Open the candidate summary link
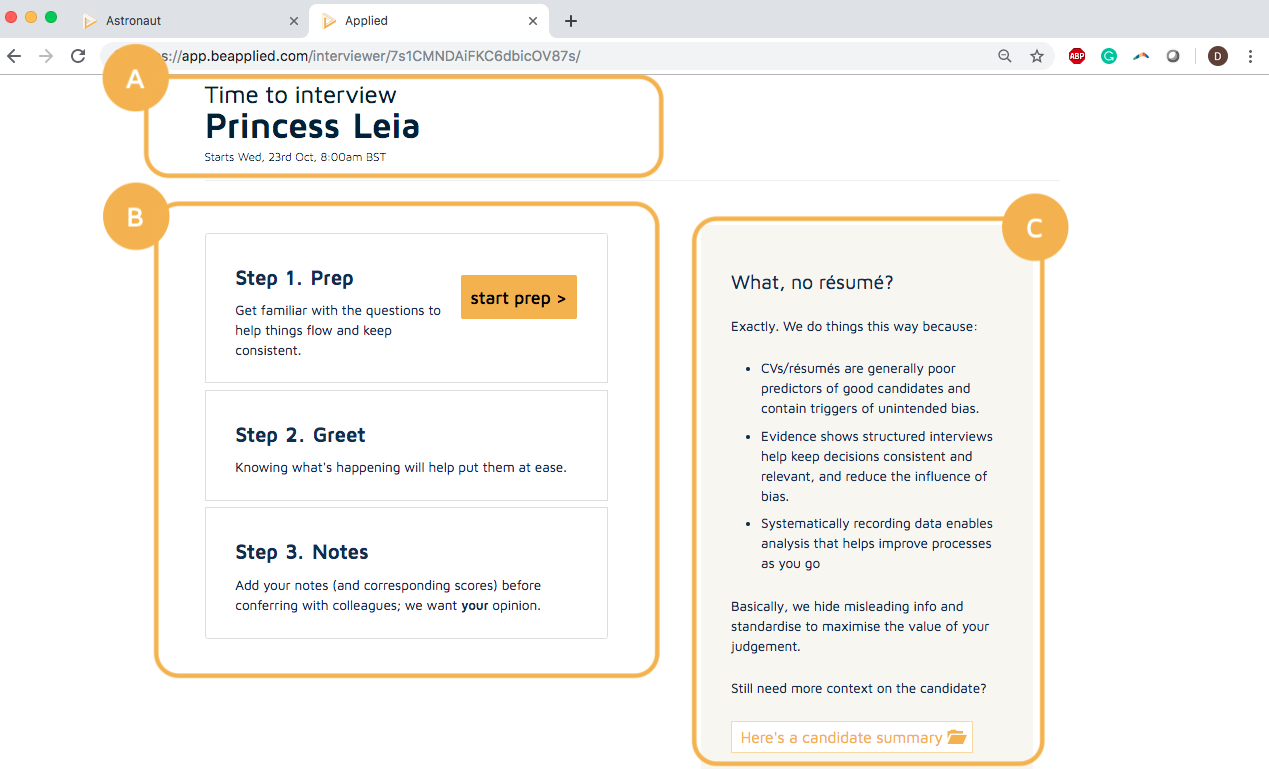 851,737
